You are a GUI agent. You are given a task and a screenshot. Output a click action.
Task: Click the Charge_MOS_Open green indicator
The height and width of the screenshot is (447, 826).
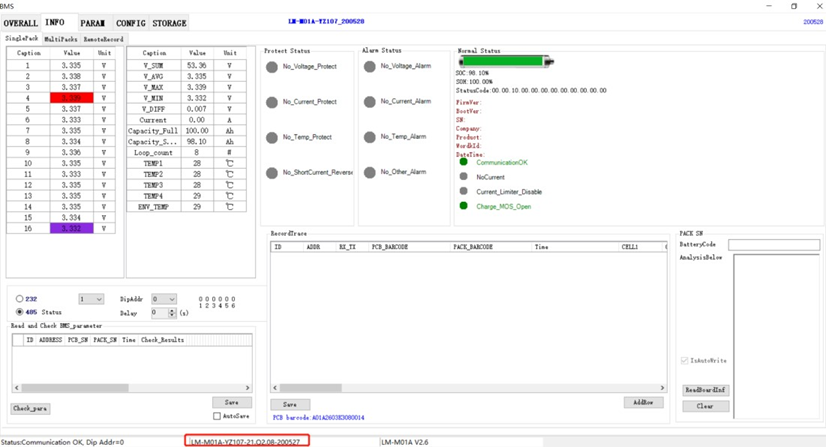coord(463,206)
